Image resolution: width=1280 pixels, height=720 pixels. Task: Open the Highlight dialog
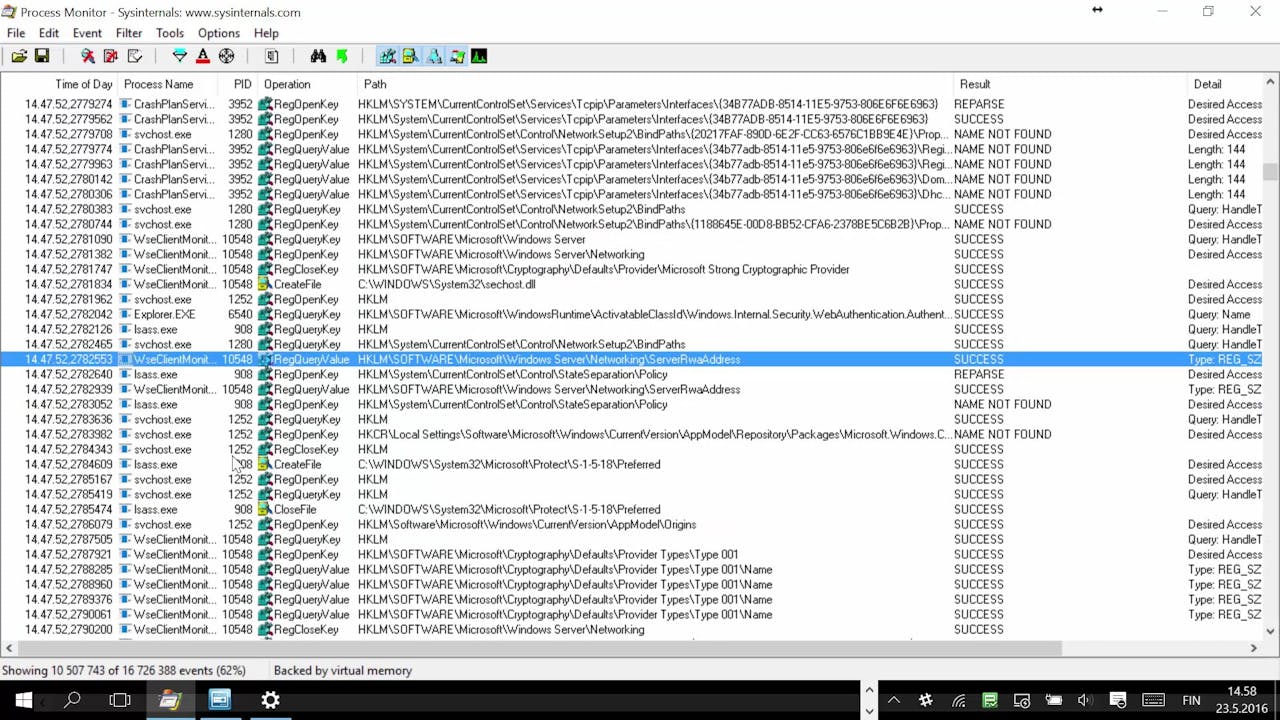[x=202, y=56]
